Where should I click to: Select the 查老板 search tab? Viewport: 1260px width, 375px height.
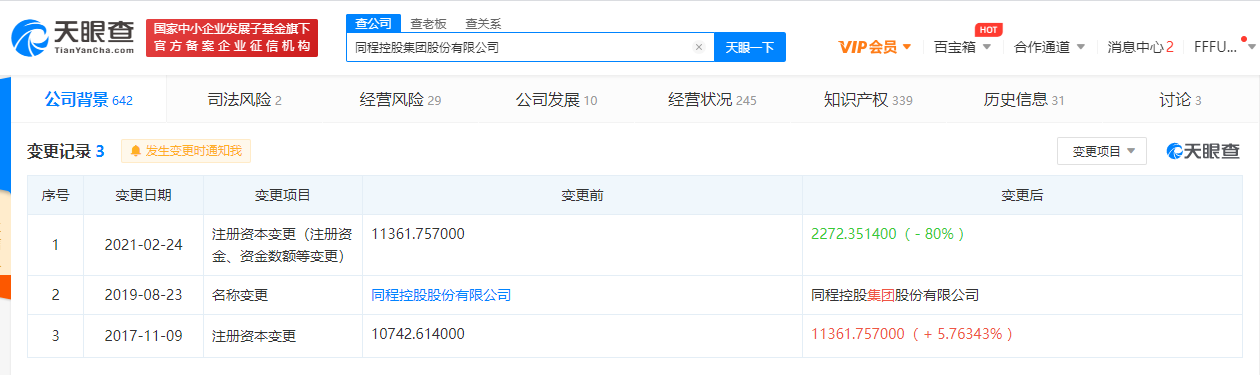pyautogui.click(x=428, y=23)
